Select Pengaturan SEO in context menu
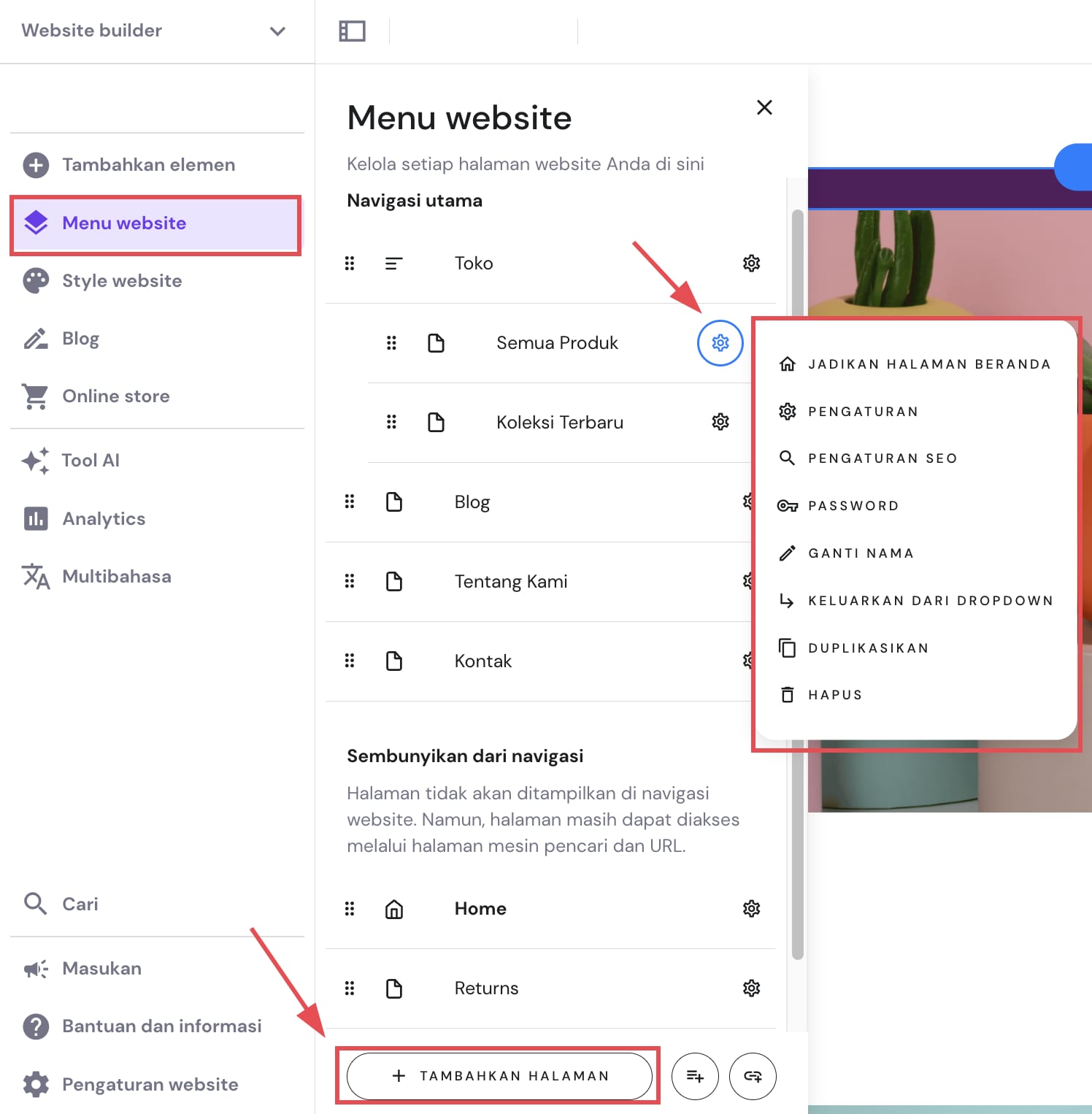Viewport: 1092px width, 1114px height. [882, 458]
